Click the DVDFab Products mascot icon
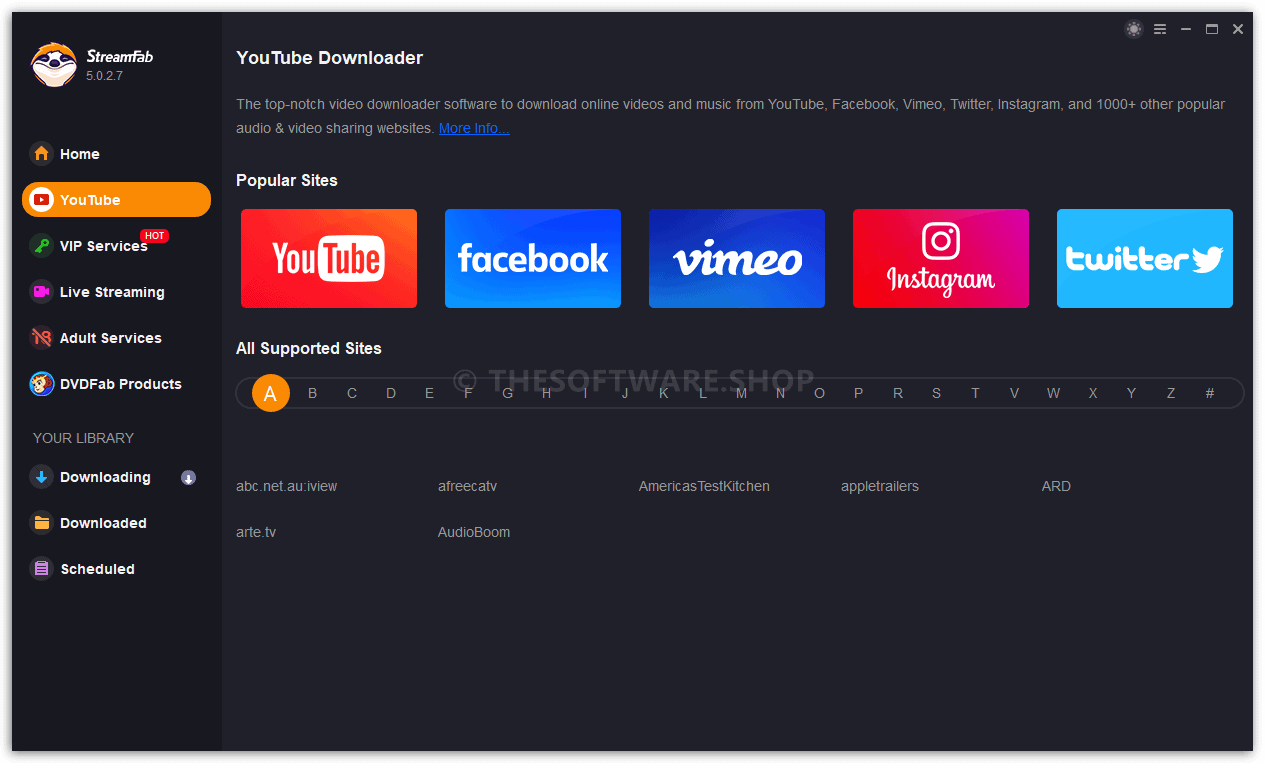Screen dimensions: 1265x763 [x=41, y=384]
